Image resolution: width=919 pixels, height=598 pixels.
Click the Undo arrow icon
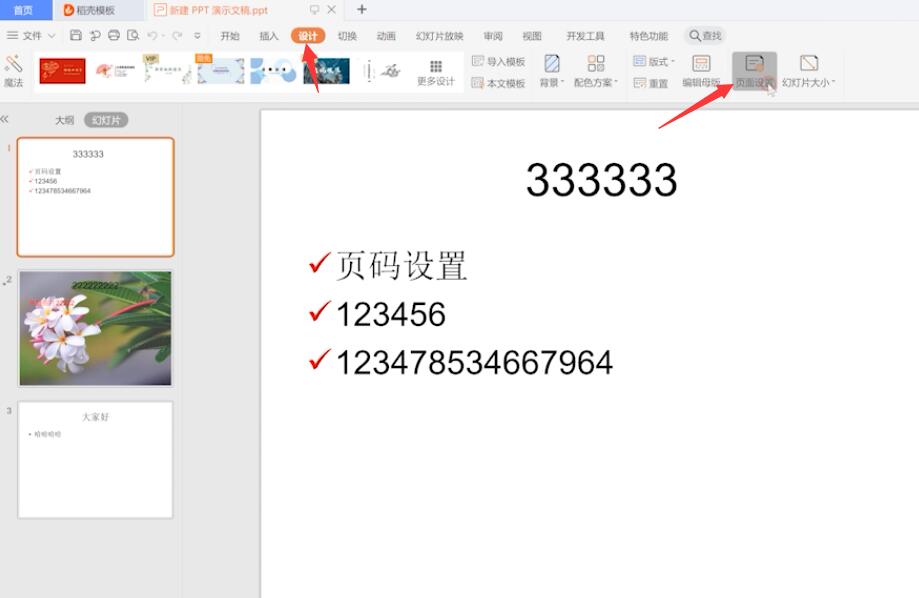click(152, 35)
